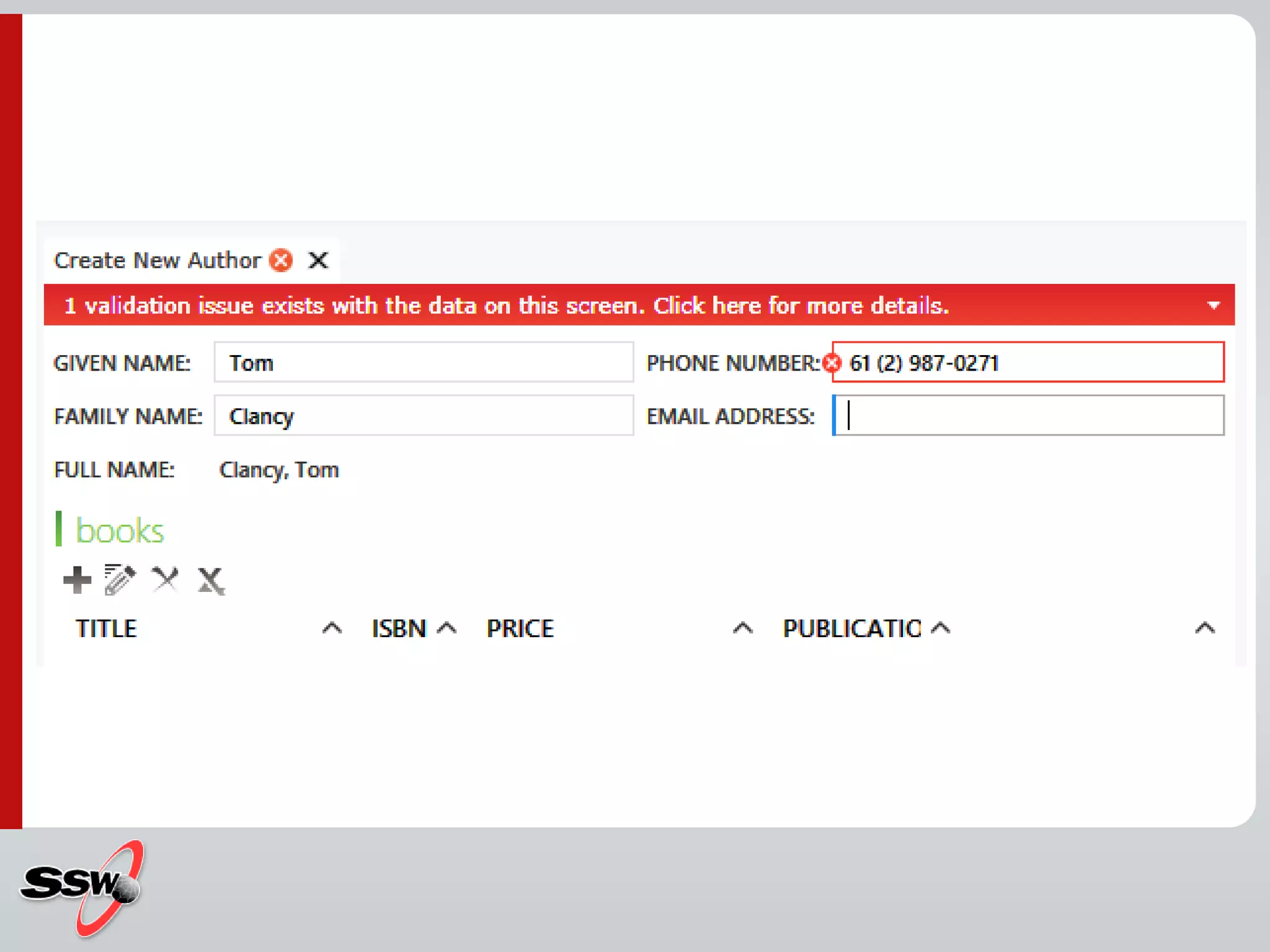Click the delete book X icon
This screenshot has height=952, width=1270.
pos(165,580)
